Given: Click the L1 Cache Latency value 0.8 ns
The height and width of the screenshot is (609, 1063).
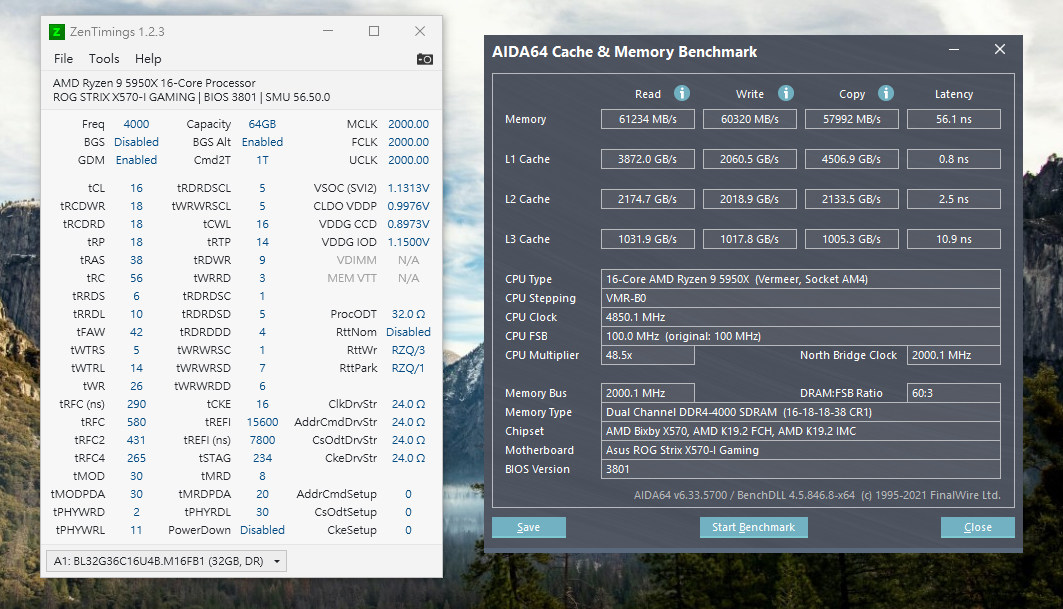Looking at the screenshot, I should pyautogui.click(x=954, y=159).
